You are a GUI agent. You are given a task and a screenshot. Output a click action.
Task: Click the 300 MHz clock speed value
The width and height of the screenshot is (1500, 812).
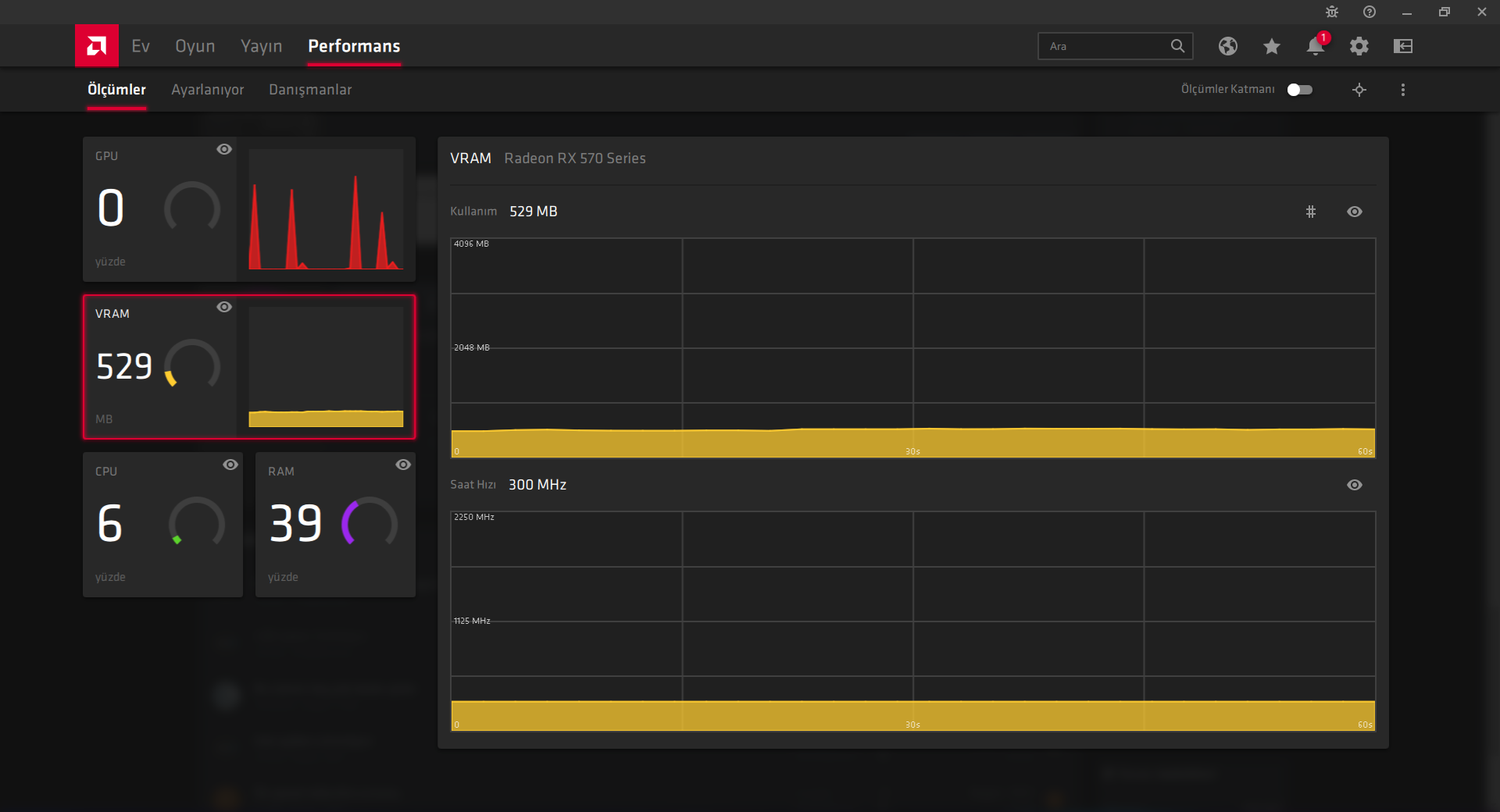[x=537, y=485]
